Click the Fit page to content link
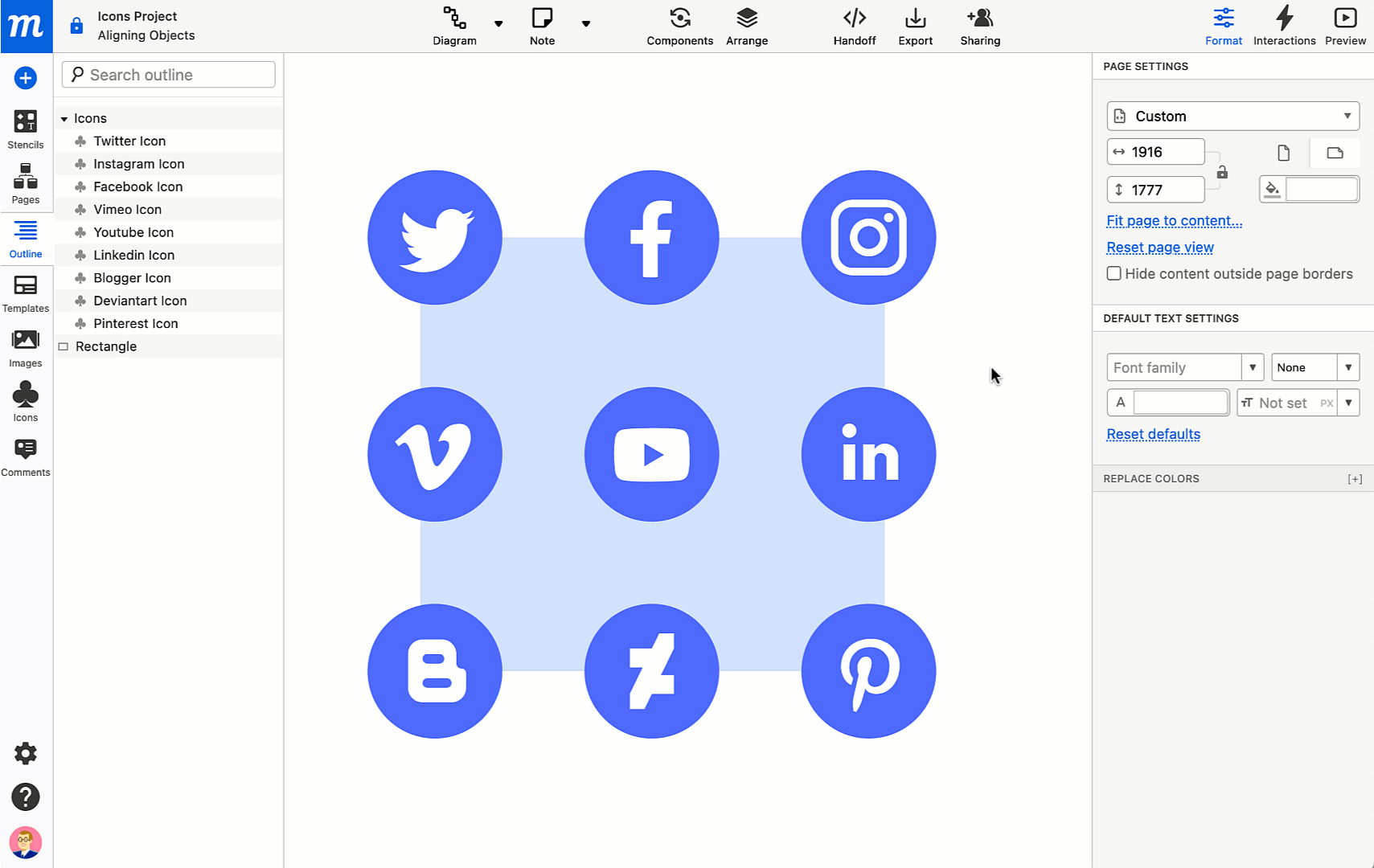1374x868 pixels. click(x=1173, y=220)
